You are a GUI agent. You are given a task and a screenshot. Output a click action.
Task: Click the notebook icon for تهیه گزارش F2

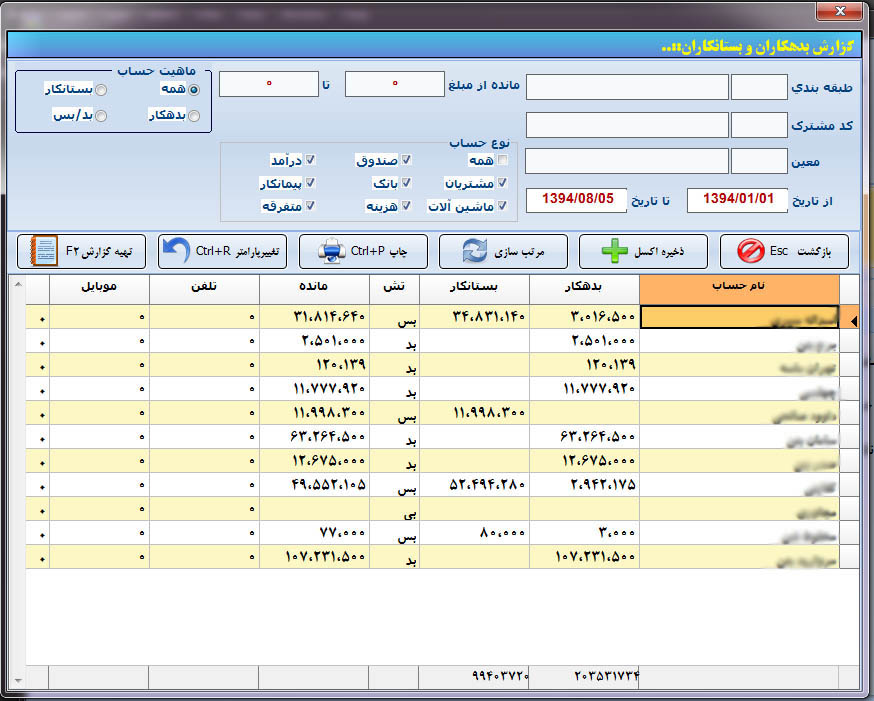coord(44,251)
